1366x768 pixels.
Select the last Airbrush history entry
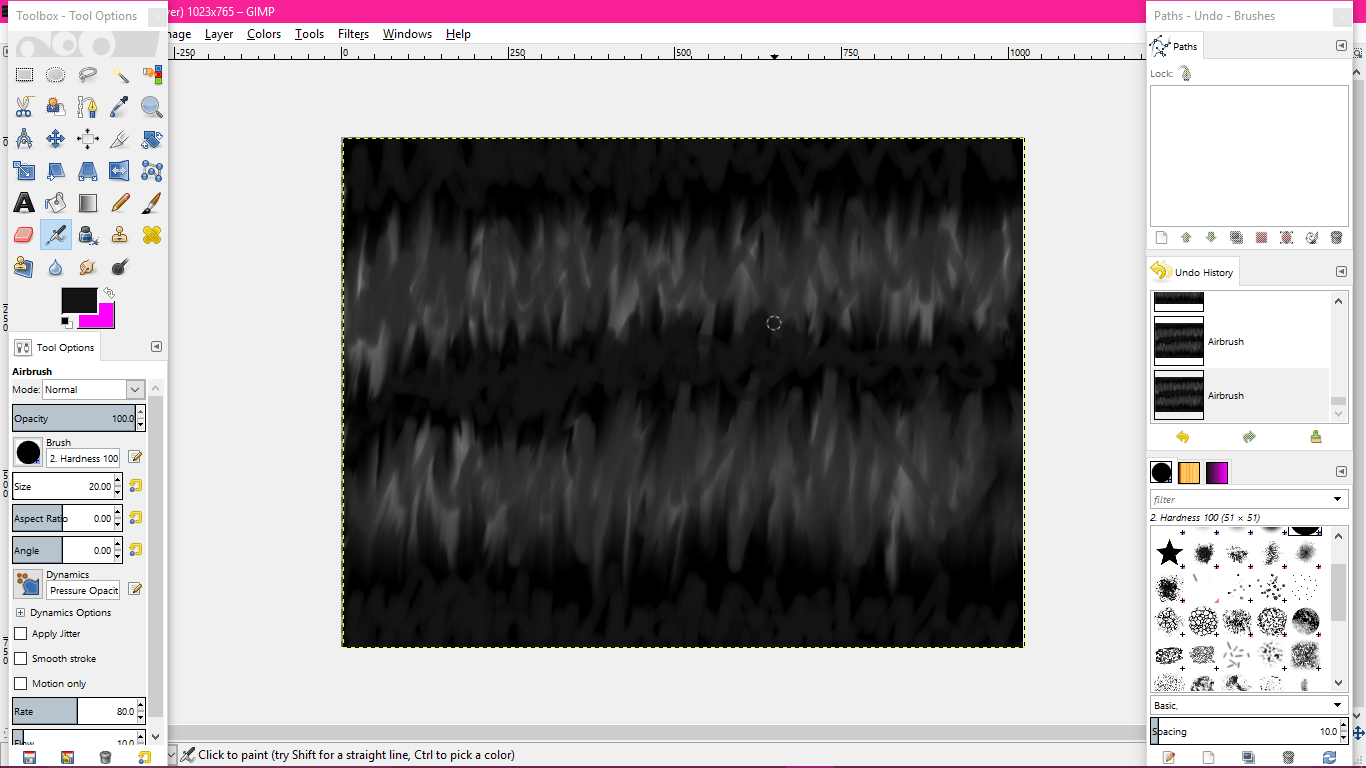point(1240,395)
